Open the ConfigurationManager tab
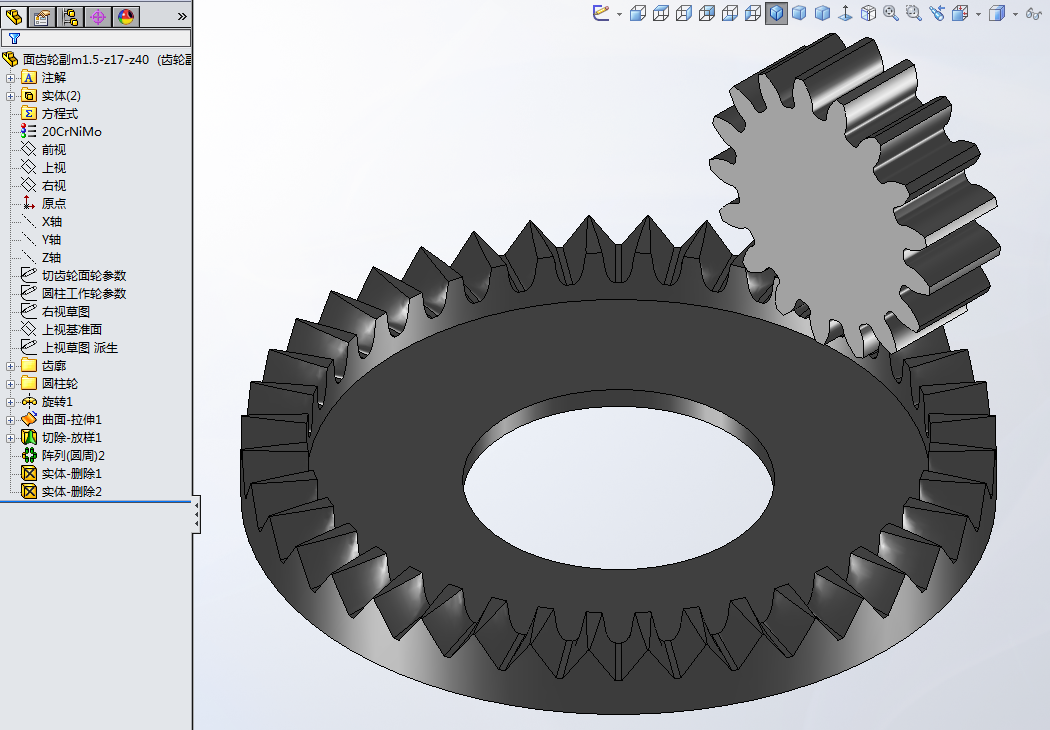The image size is (1050, 730). coord(70,16)
